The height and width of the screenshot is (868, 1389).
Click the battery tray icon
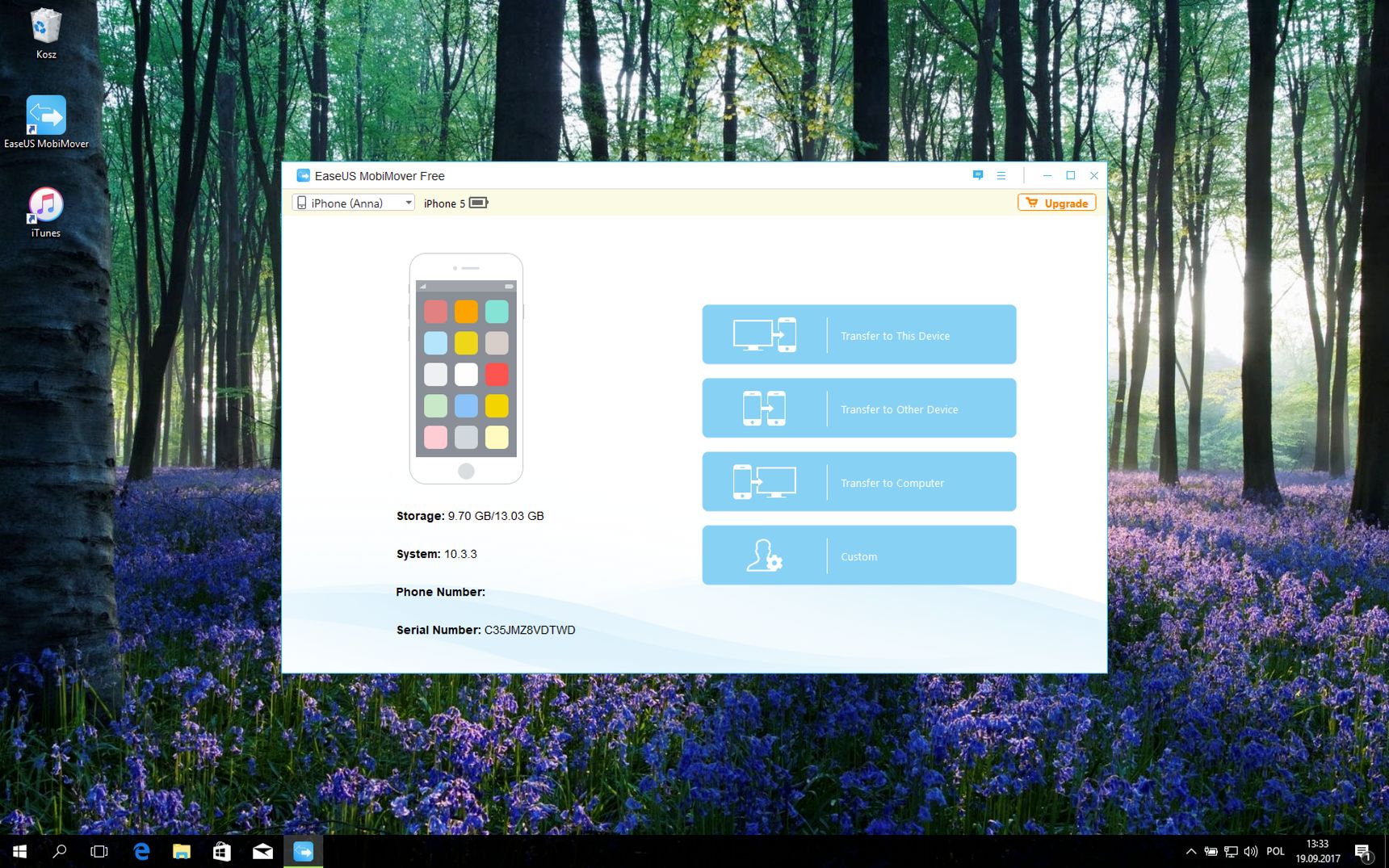pyautogui.click(x=1211, y=851)
